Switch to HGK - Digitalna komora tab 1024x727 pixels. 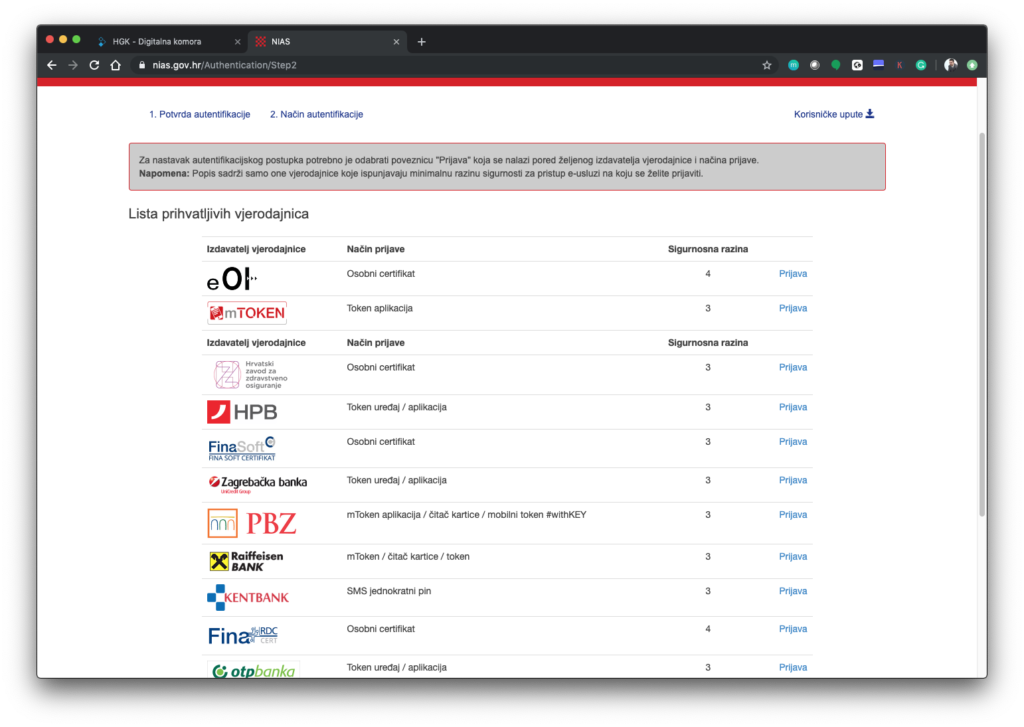pyautogui.click(x=163, y=42)
